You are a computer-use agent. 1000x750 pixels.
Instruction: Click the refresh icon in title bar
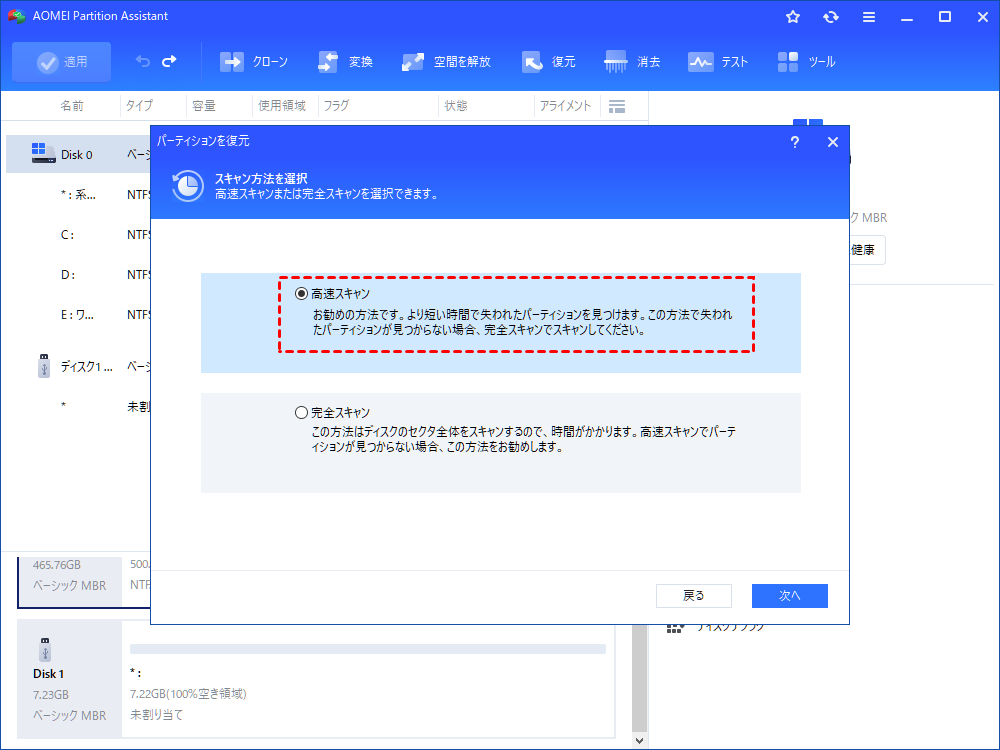[x=831, y=17]
